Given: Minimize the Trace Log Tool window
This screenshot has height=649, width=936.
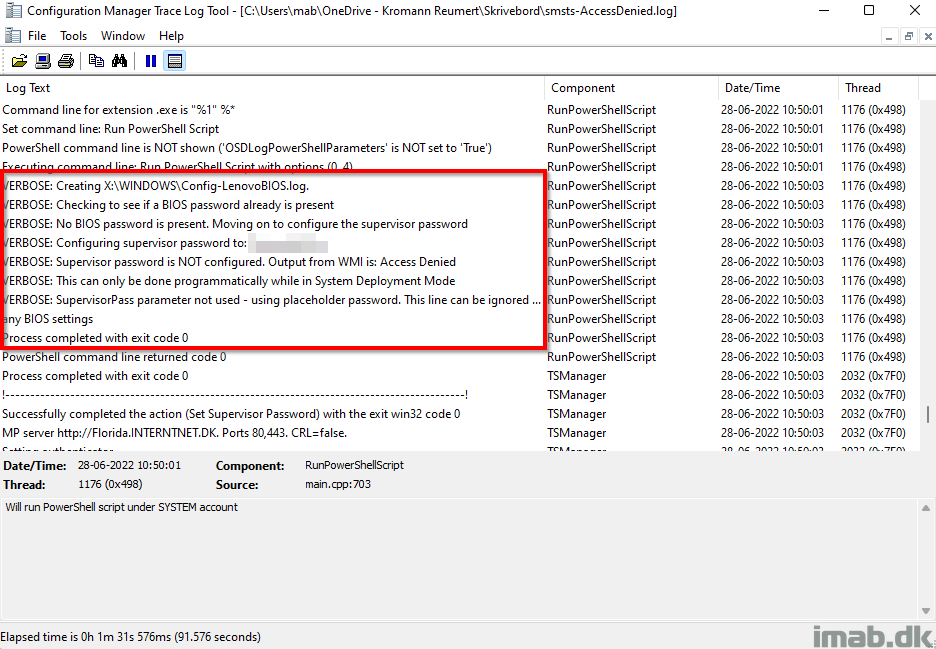Looking at the screenshot, I should pos(824,11).
